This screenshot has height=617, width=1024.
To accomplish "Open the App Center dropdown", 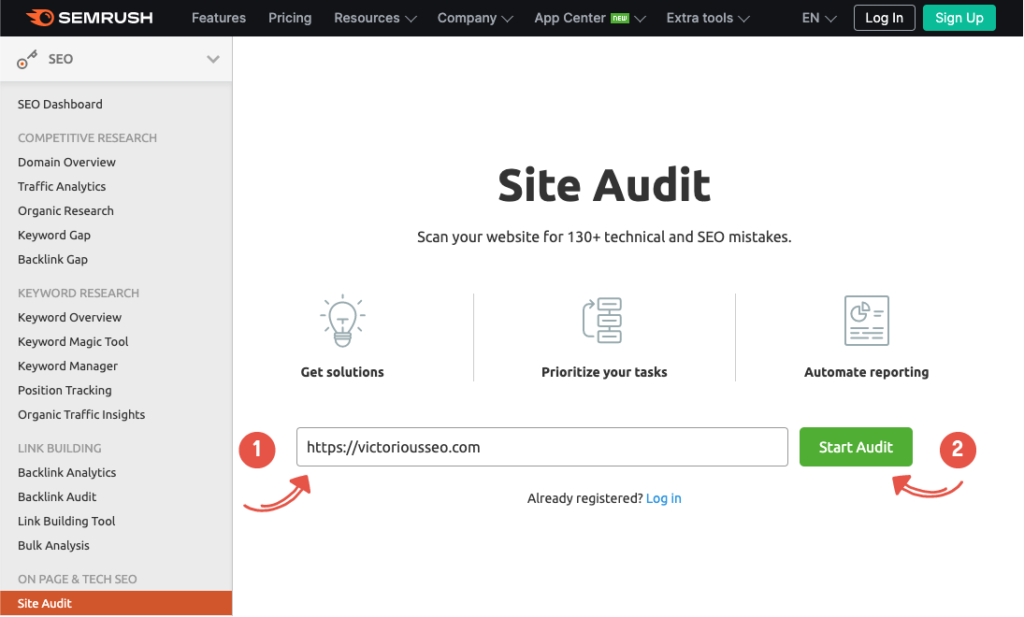I will coord(589,18).
